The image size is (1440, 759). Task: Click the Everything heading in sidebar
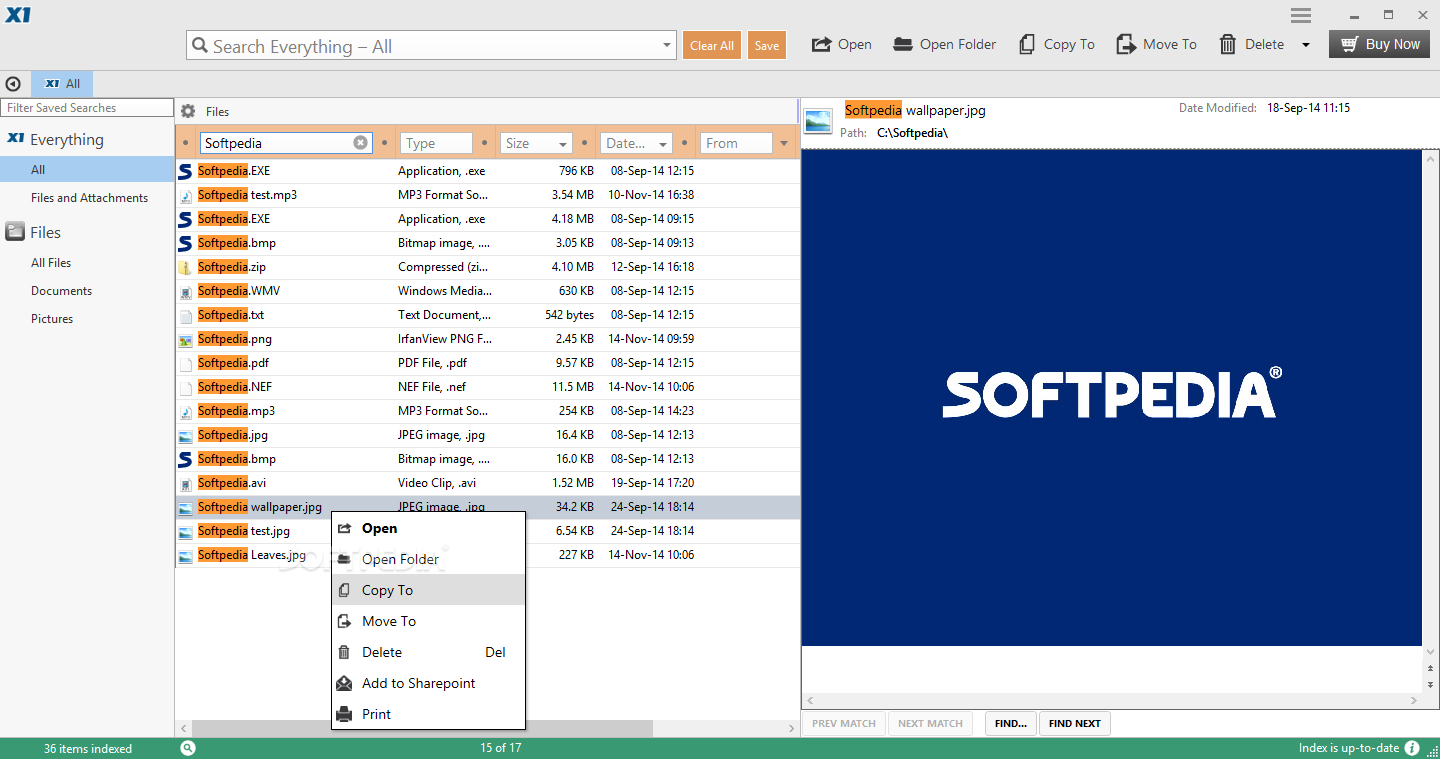click(x=66, y=140)
